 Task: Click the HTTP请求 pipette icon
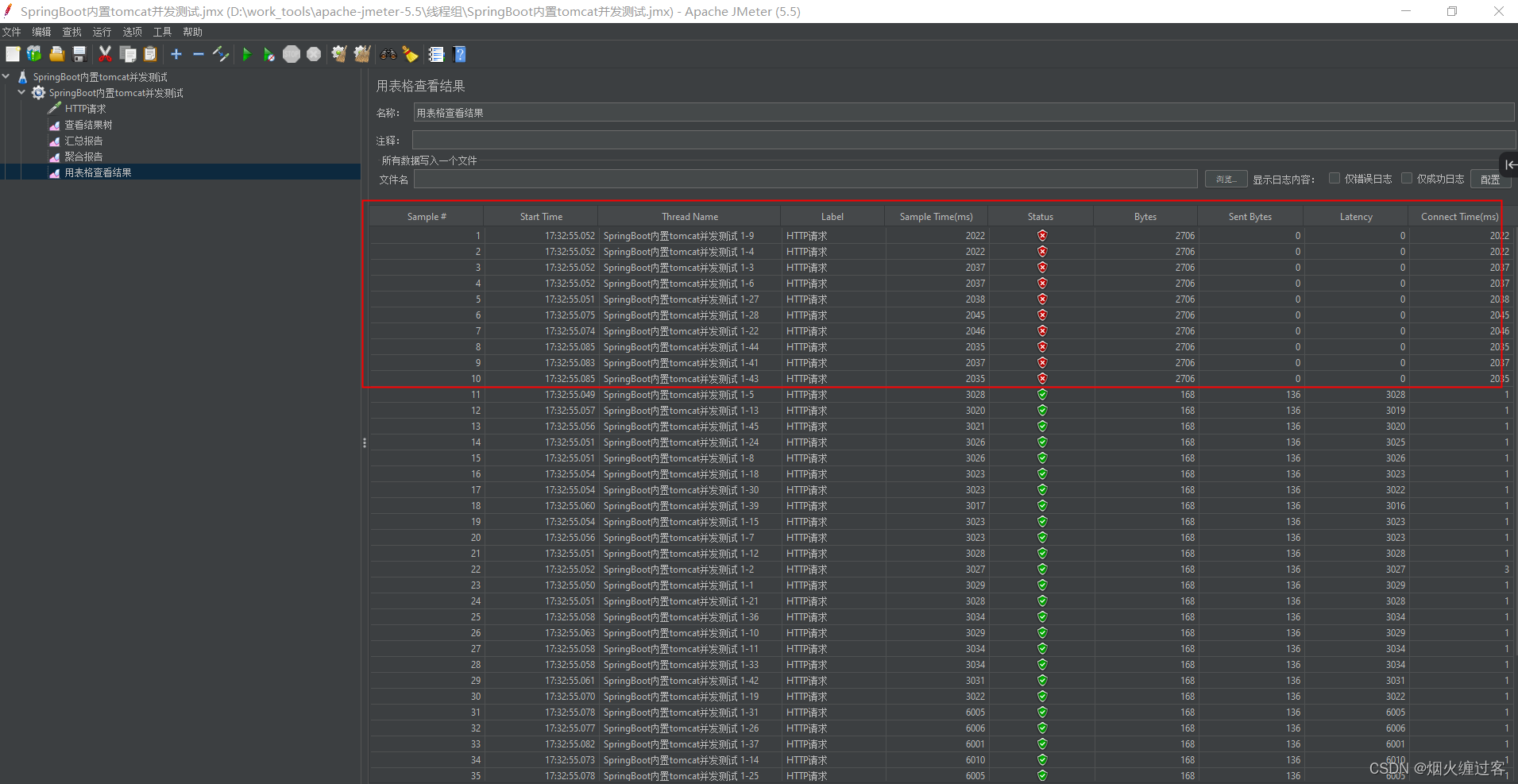pyautogui.click(x=54, y=109)
